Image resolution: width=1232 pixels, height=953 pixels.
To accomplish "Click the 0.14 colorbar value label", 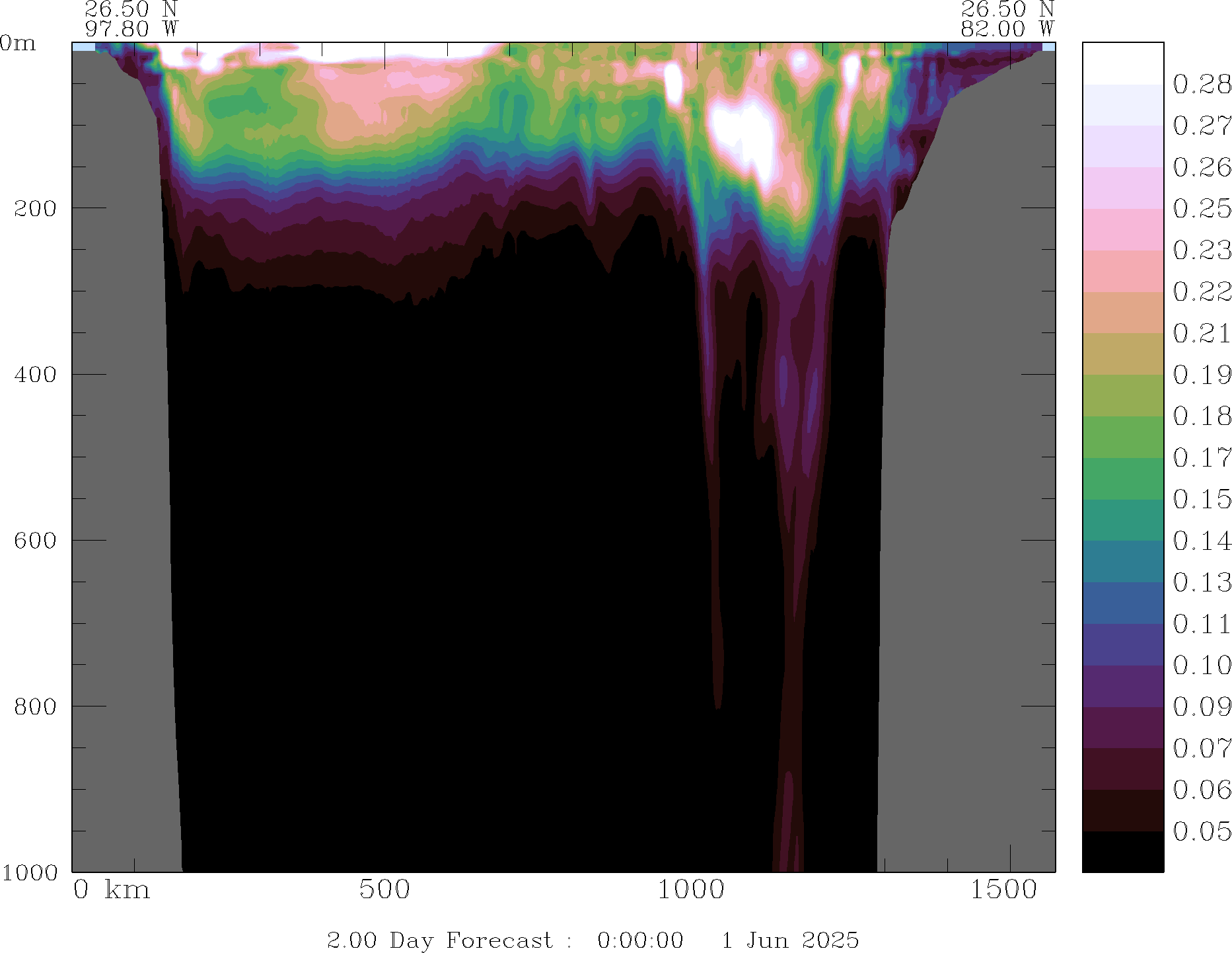I will point(1202,541).
